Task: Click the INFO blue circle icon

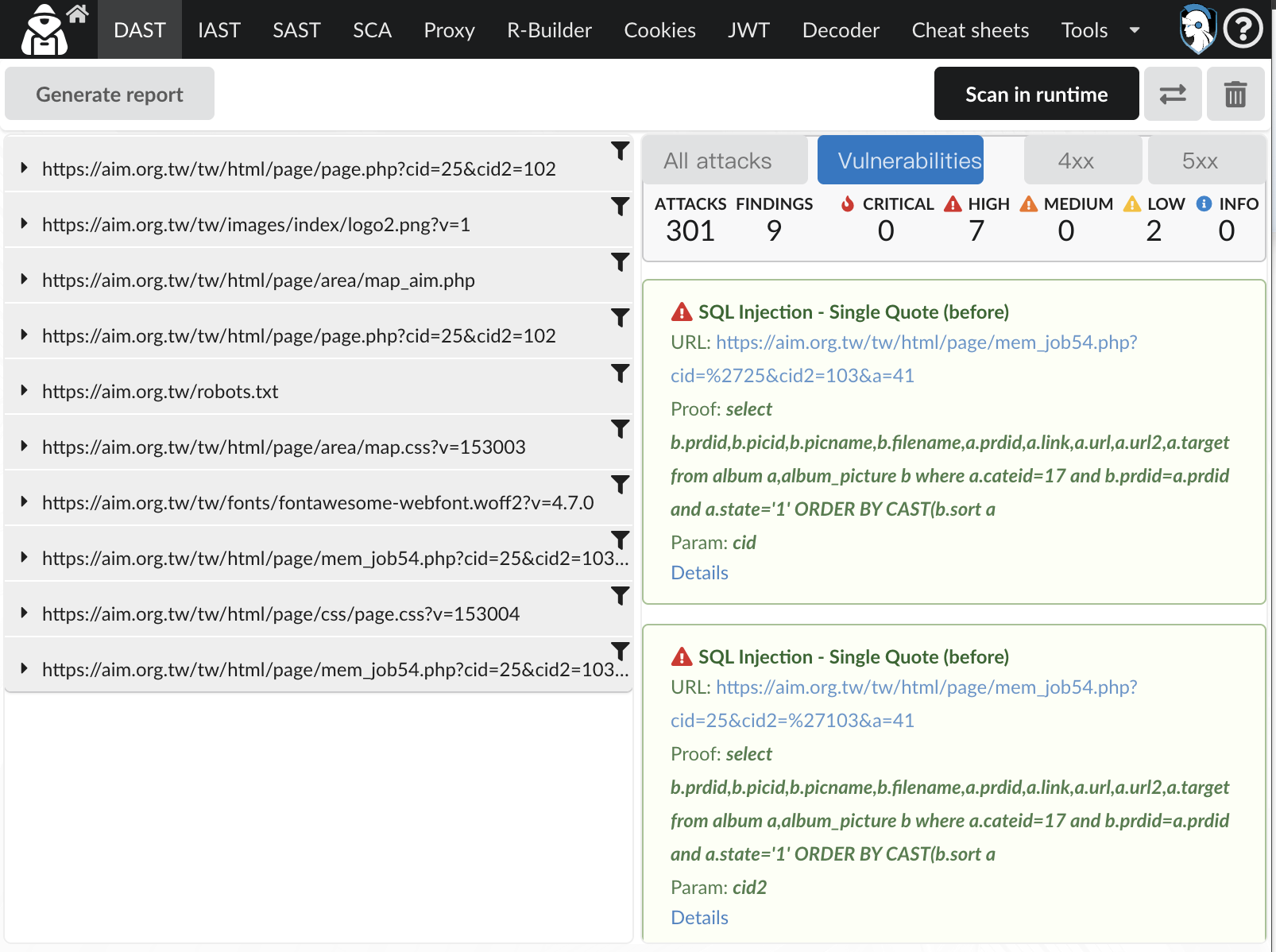Action: (x=1204, y=203)
